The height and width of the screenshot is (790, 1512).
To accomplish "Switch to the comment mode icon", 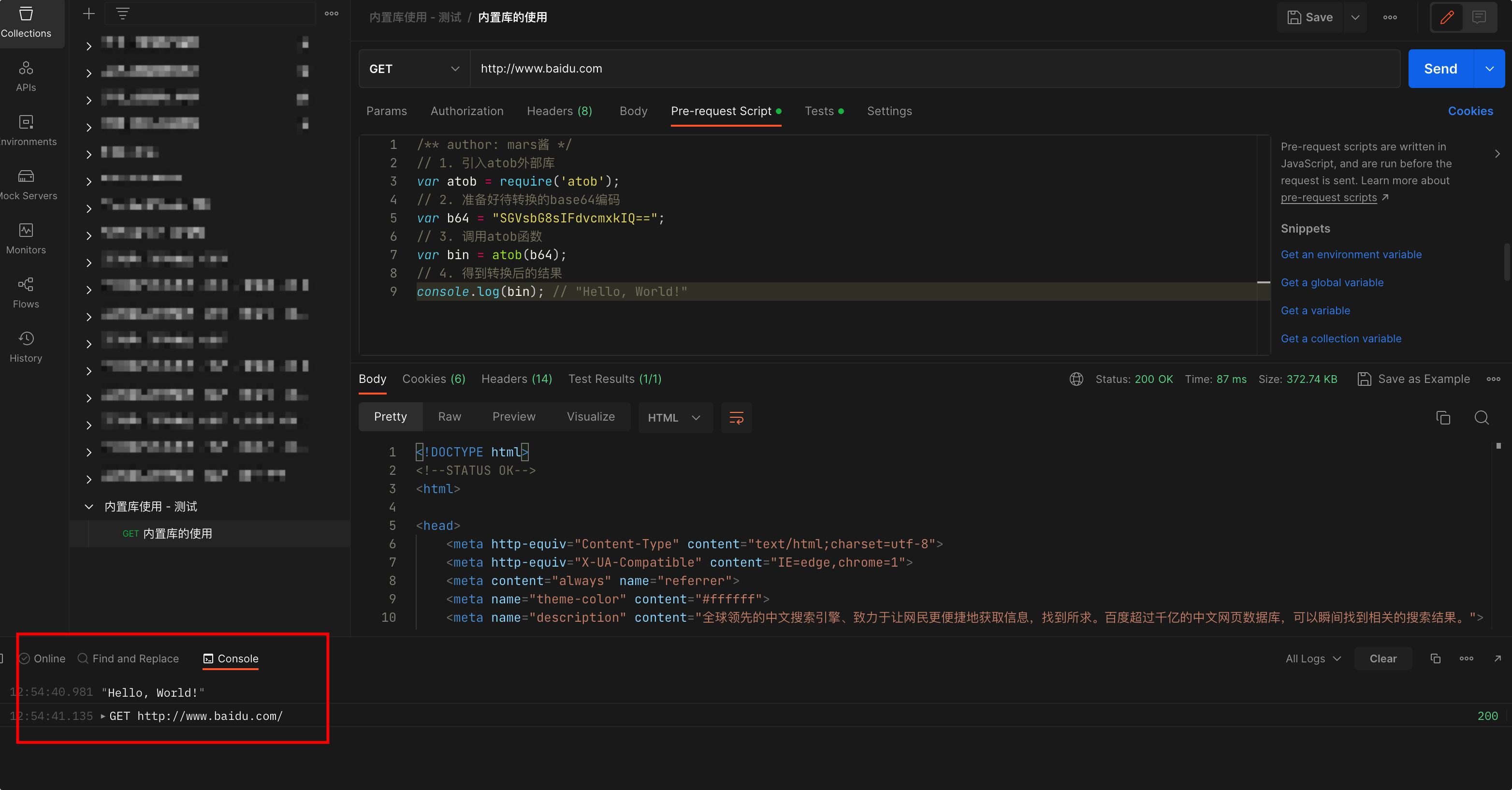I will point(1479,17).
